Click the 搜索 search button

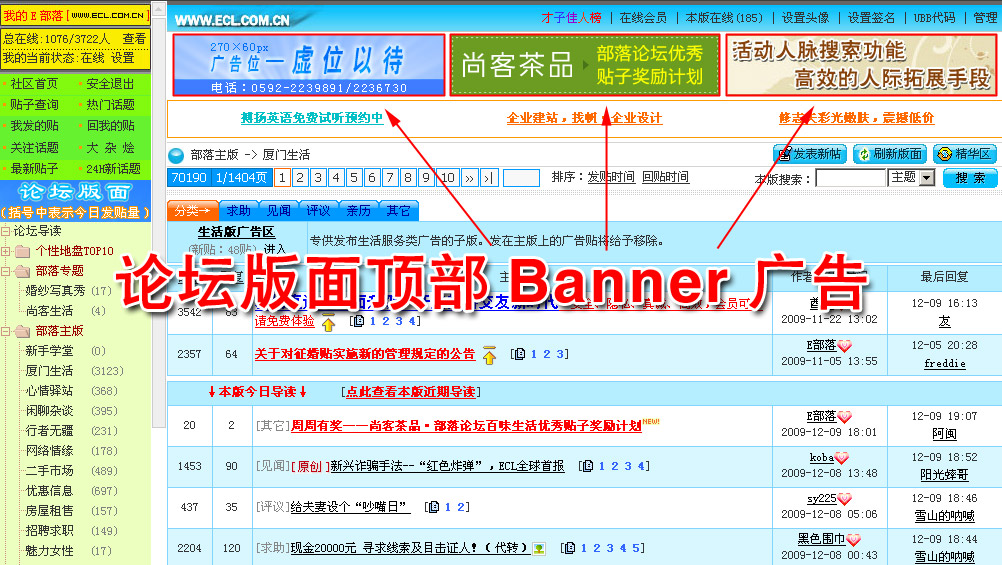(x=969, y=178)
